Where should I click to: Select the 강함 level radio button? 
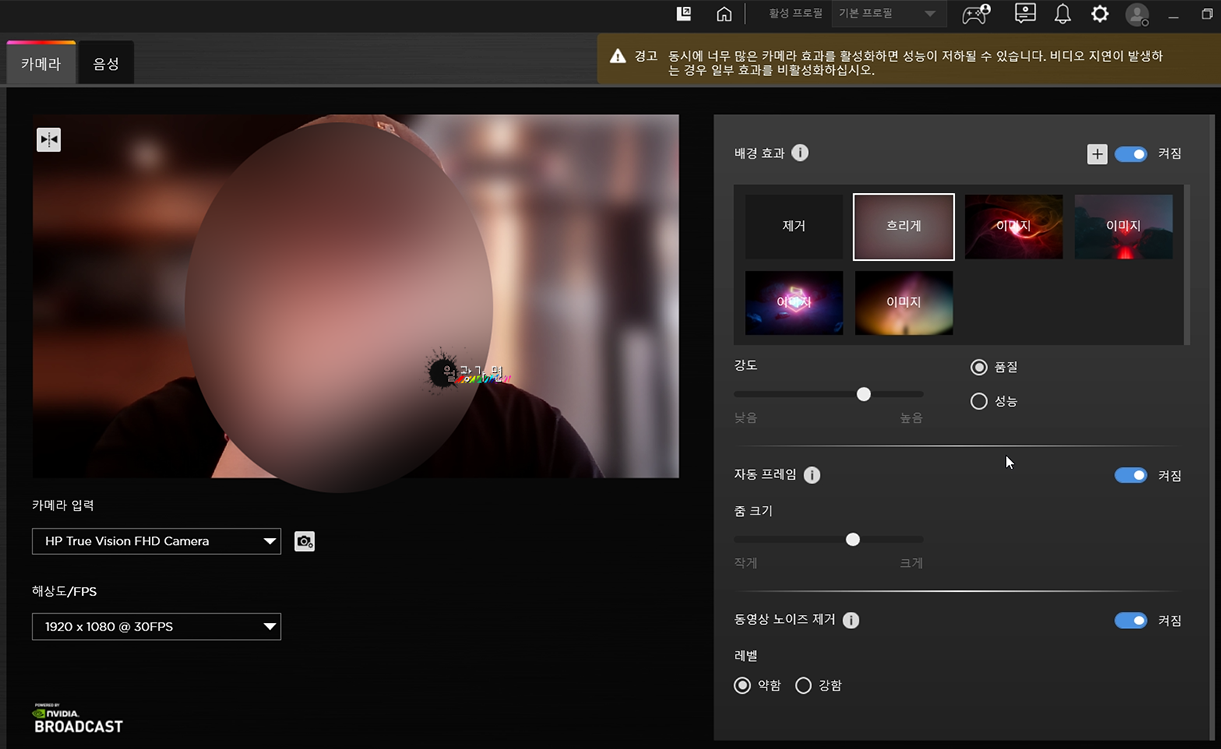[x=803, y=685]
